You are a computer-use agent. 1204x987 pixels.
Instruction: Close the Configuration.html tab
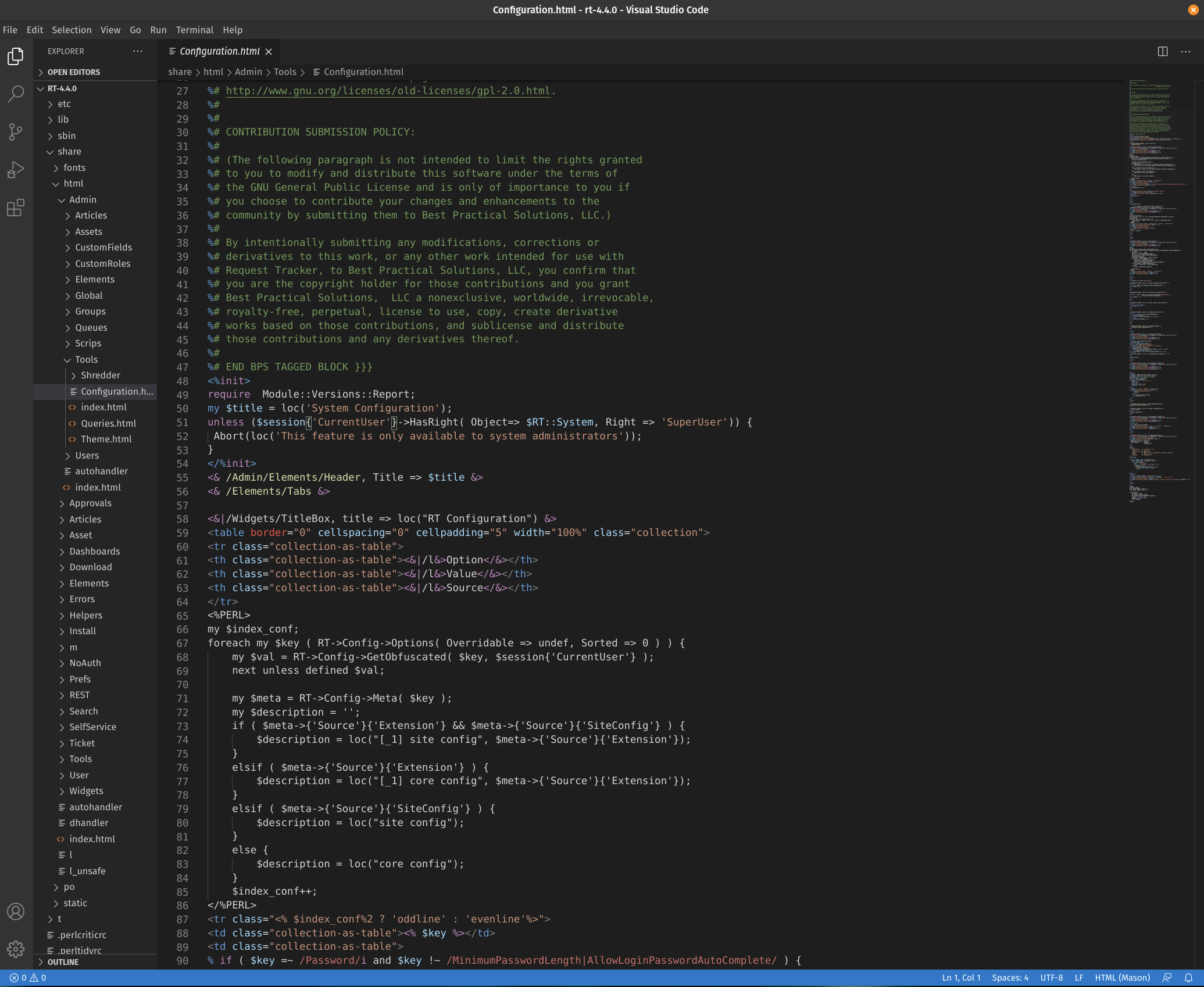269,52
